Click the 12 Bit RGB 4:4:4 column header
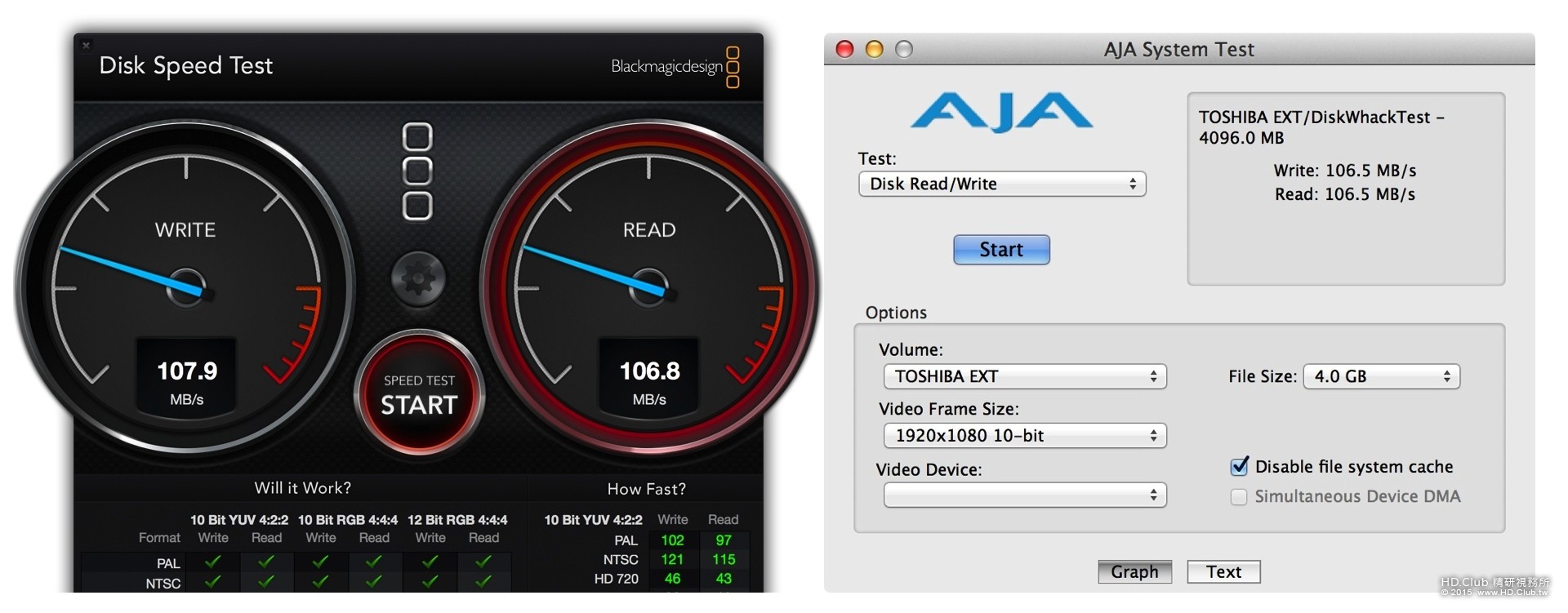The width and height of the screenshot is (1568, 613). (x=457, y=520)
